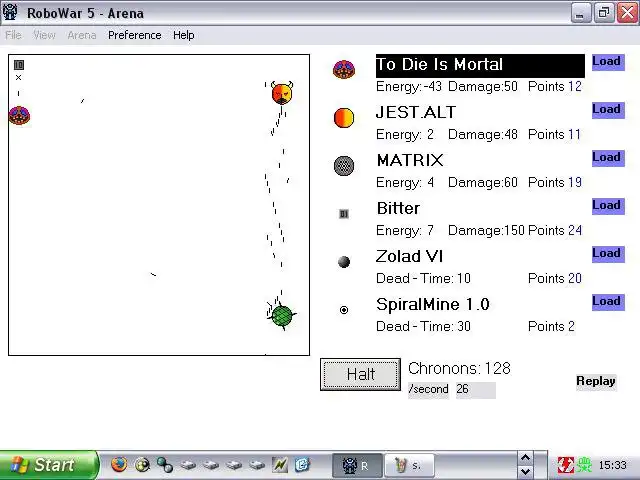Screen dimensions: 640x480
Task: Click the MATRIX gray robot icon
Action: point(344,166)
